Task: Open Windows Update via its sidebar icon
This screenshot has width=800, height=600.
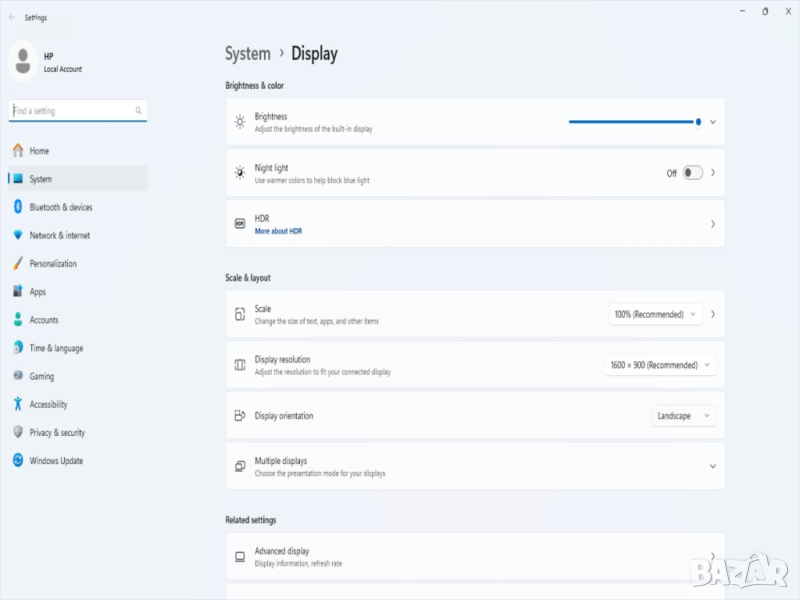Action: pyautogui.click(x=18, y=461)
